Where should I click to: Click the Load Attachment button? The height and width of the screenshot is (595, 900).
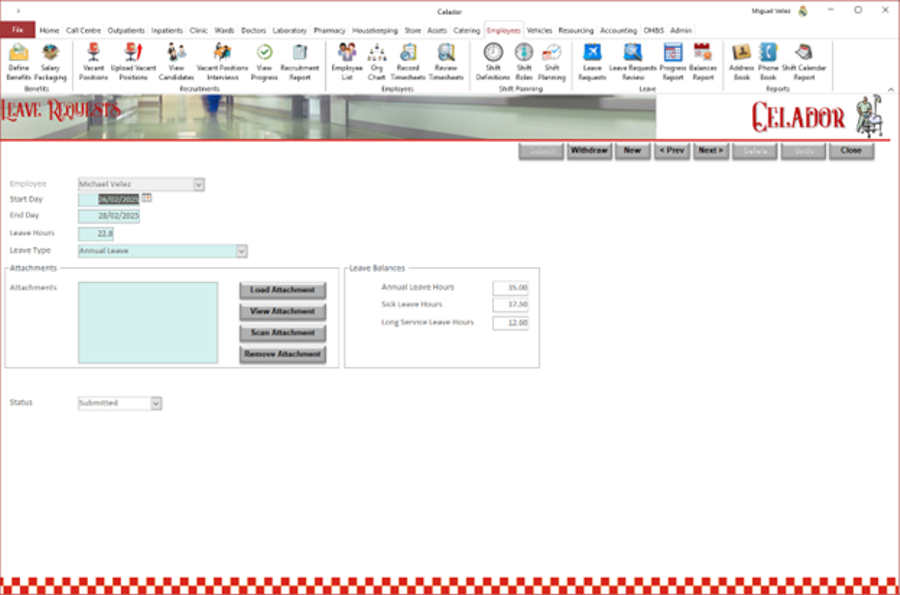(283, 290)
